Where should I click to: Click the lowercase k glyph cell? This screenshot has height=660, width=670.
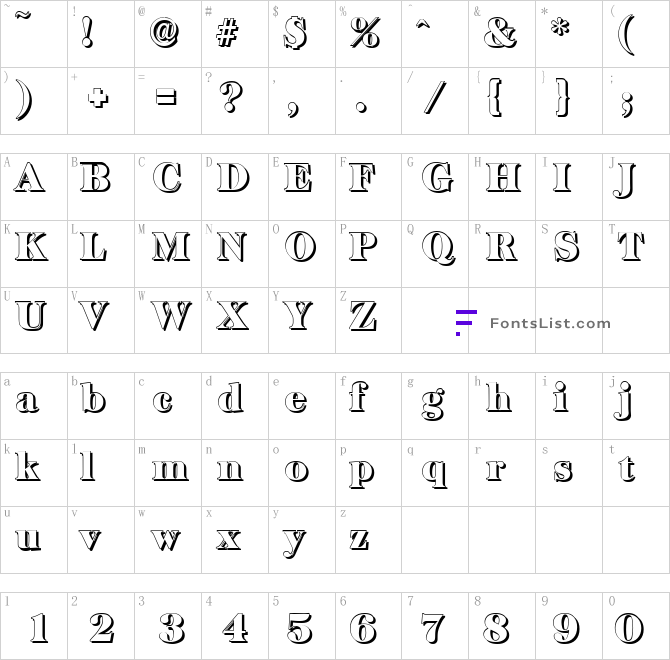(x=34, y=473)
